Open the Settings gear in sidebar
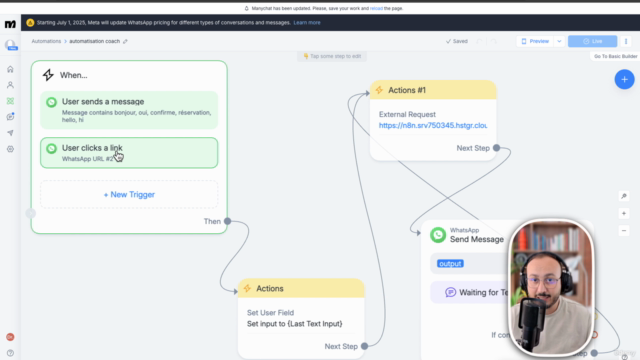This screenshot has width=640, height=360. click(x=10, y=149)
